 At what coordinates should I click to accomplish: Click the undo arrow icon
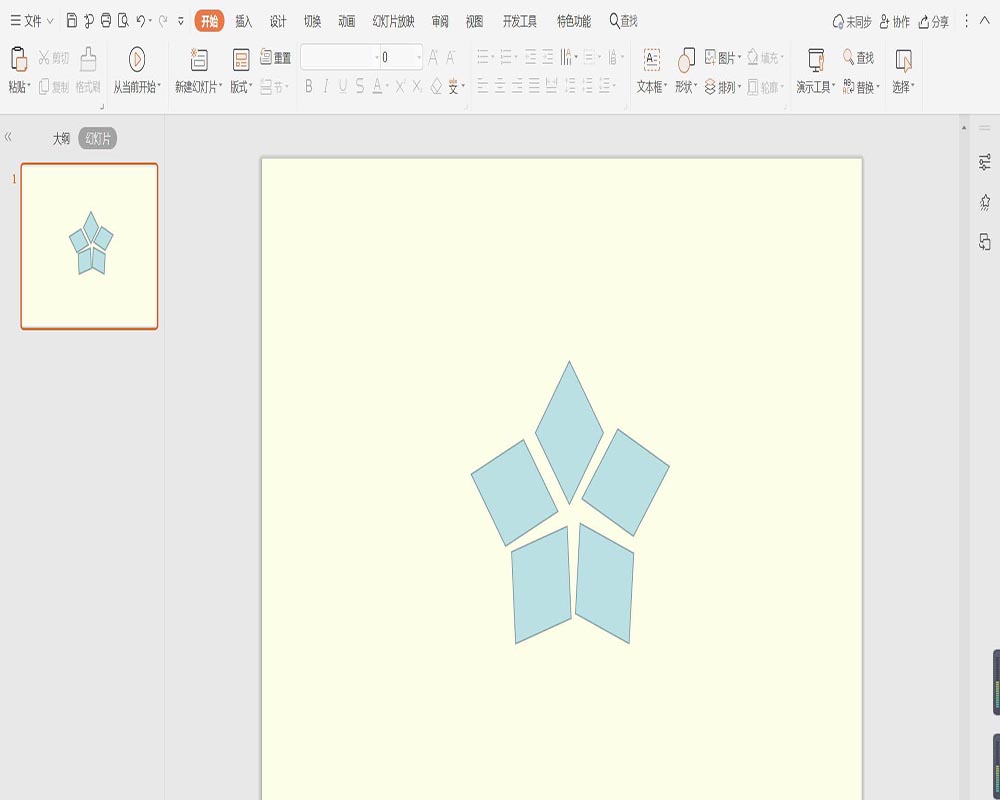(x=141, y=21)
